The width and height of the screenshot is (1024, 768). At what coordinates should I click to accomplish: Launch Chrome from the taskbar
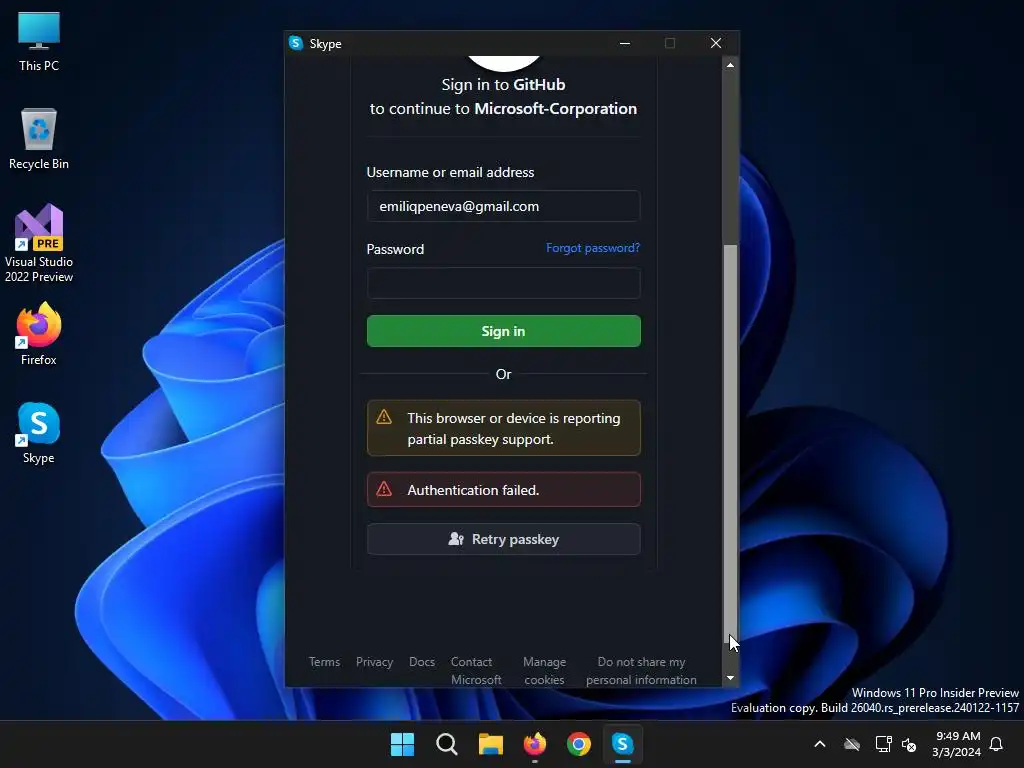579,744
